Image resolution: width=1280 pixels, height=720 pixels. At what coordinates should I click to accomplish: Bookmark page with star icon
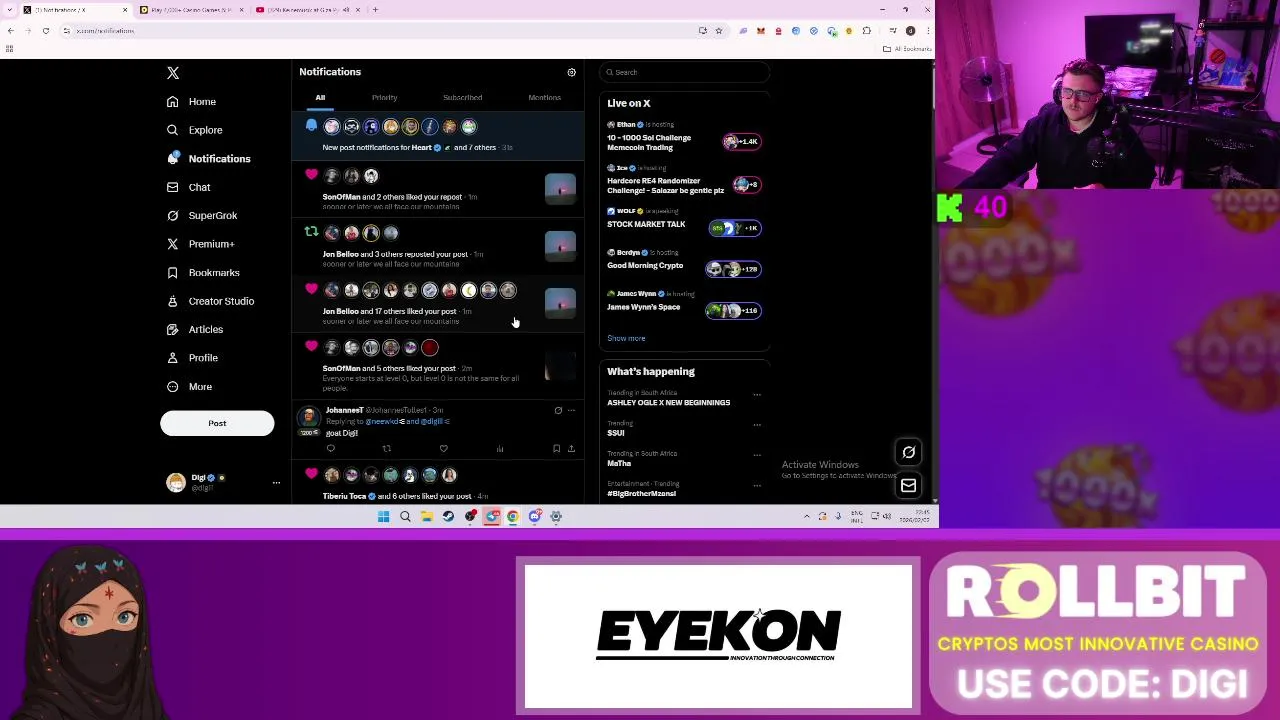[x=718, y=31]
